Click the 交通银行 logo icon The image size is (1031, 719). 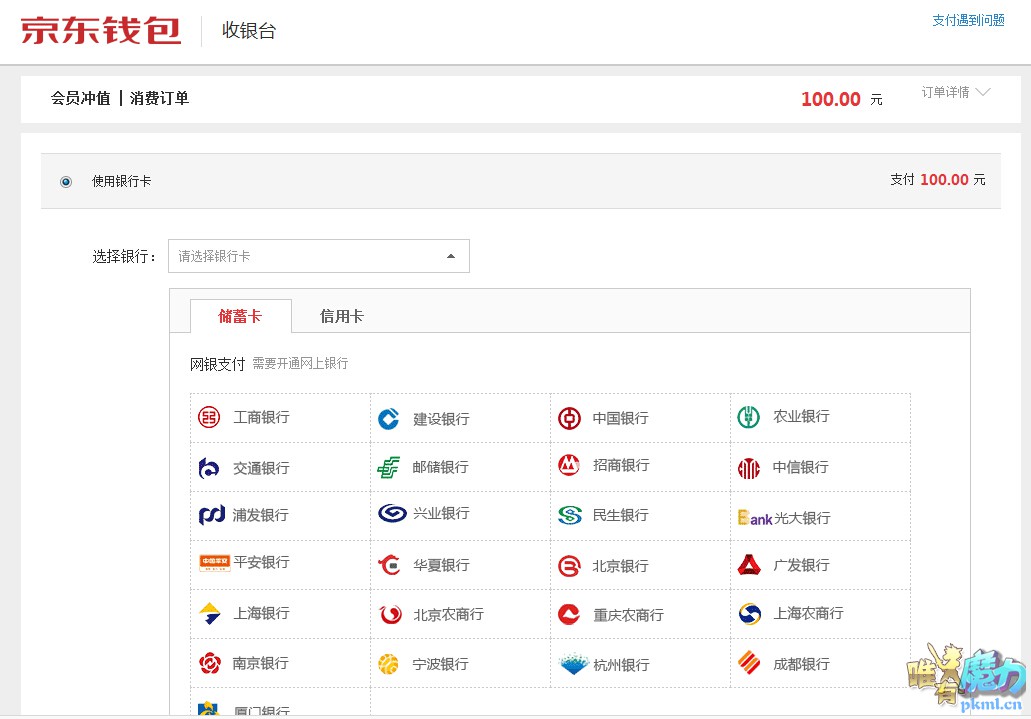click(209, 468)
